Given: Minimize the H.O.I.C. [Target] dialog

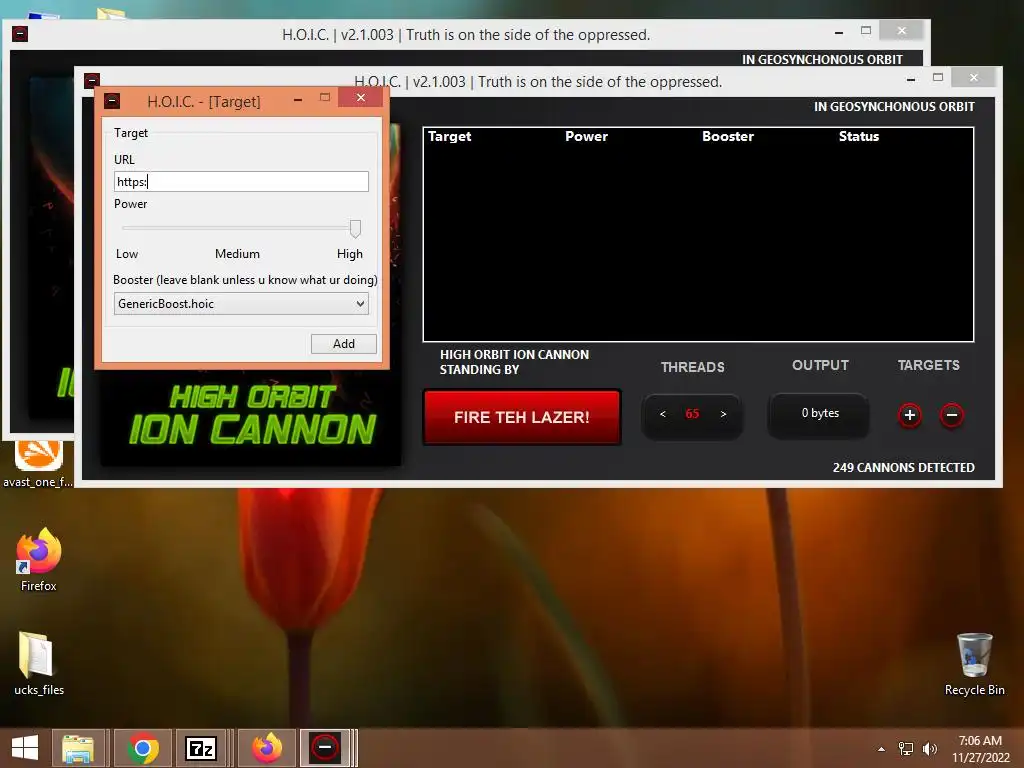Looking at the screenshot, I should click(298, 99).
